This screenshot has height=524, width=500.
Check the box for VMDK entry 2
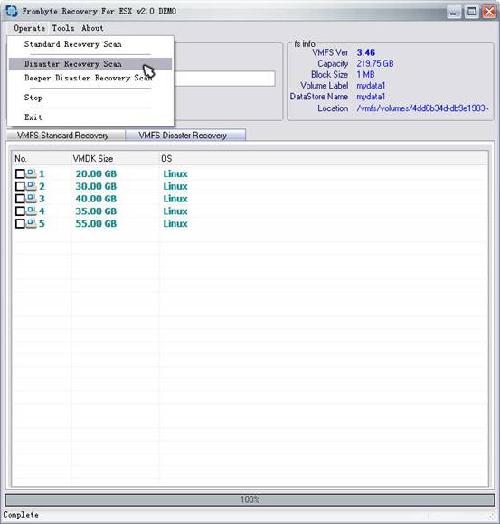click(x=20, y=186)
